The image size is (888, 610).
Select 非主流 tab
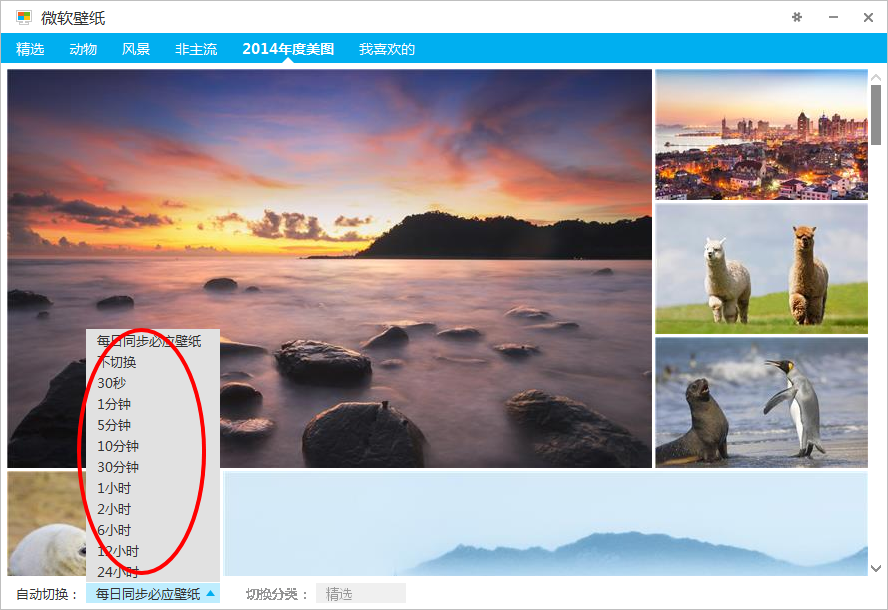pyautogui.click(x=196, y=49)
